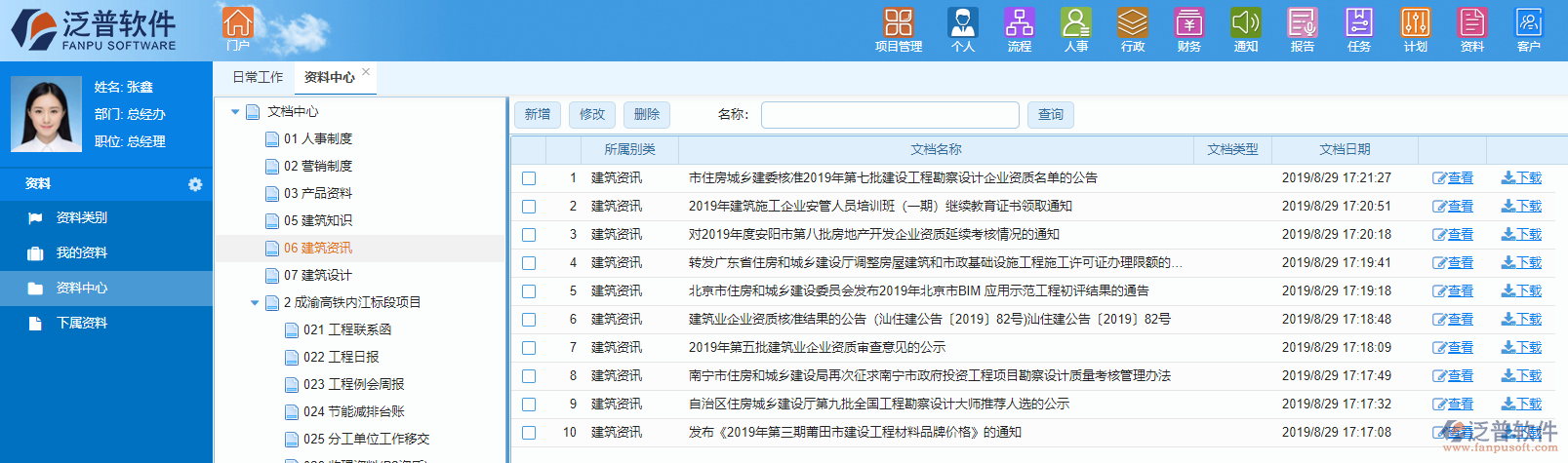
Task: Click the settings gear beside 资料
Action: tap(195, 184)
